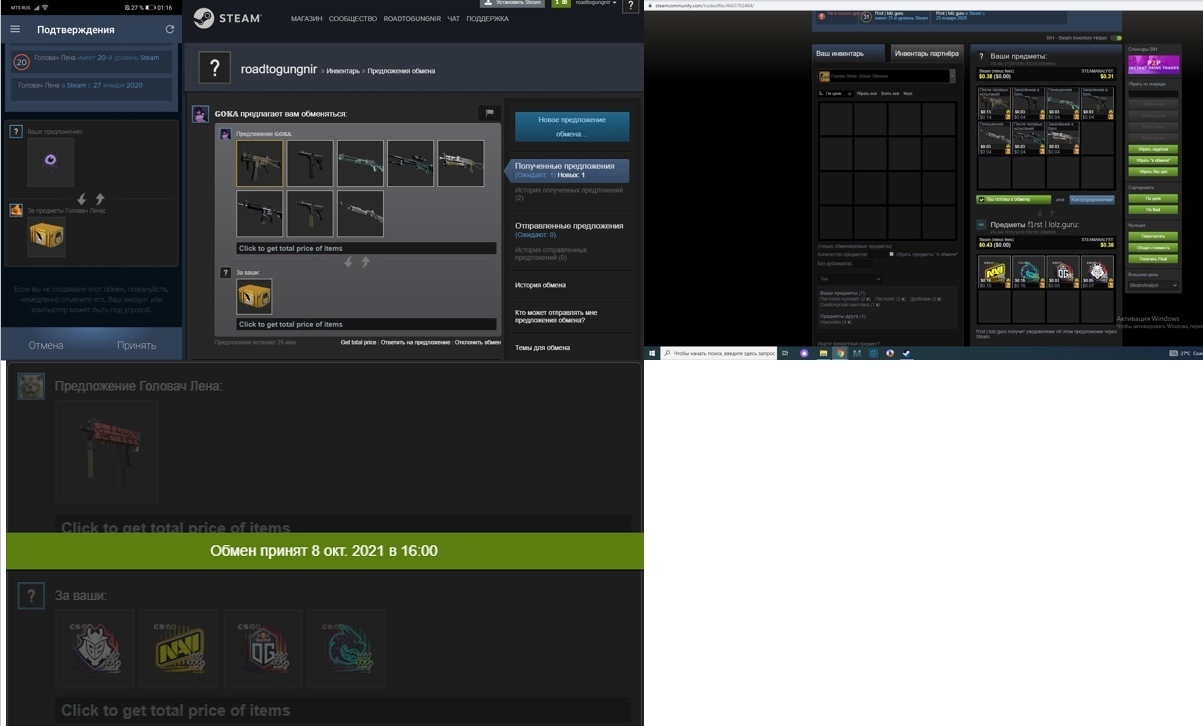Open ЧАТ in Steam navigation
Screen dimensions: 1203x726
[x=454, y=19]
